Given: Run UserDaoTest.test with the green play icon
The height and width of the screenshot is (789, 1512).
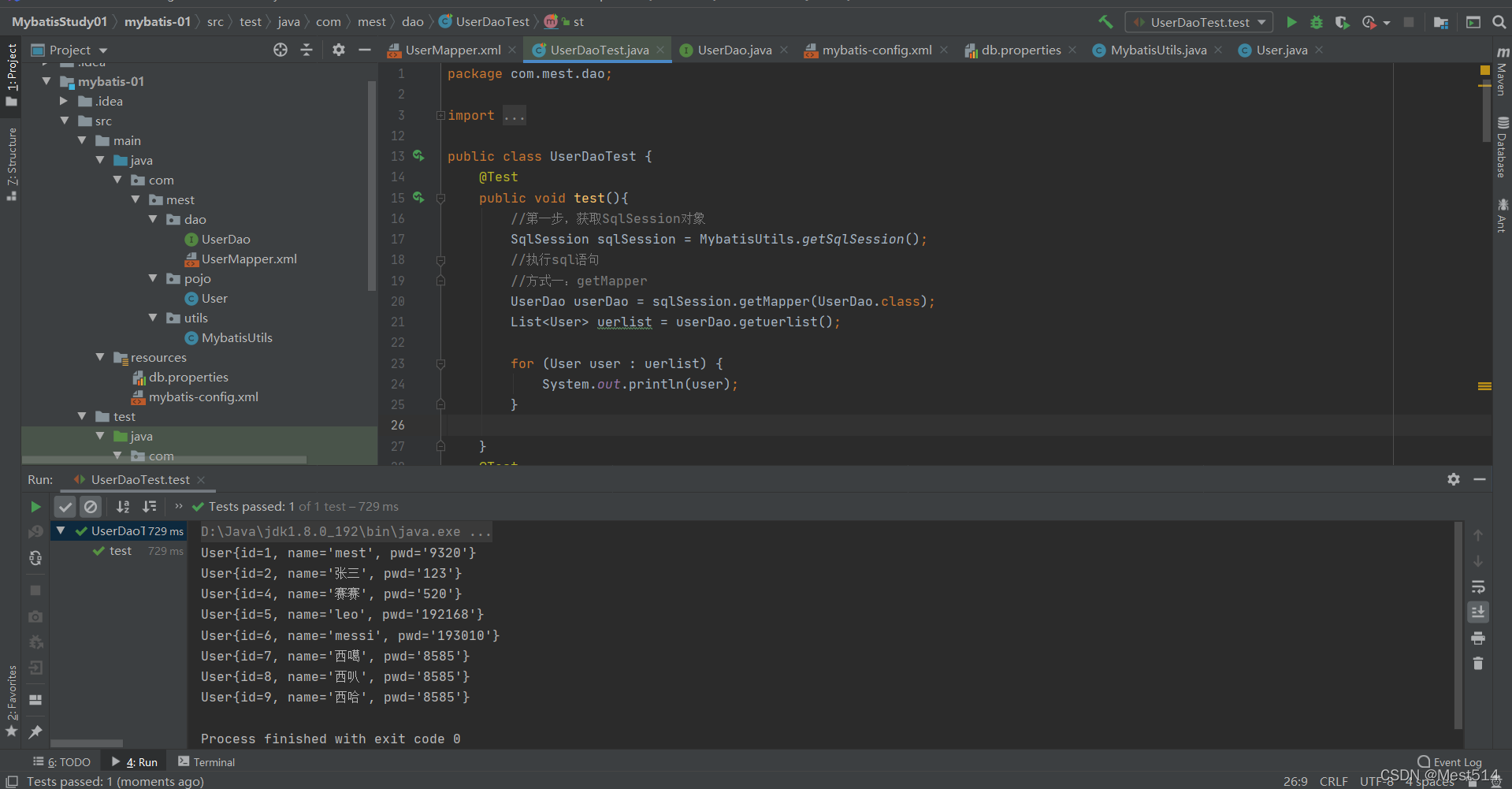Looking at the screenshot, I should coord(1291,22).
